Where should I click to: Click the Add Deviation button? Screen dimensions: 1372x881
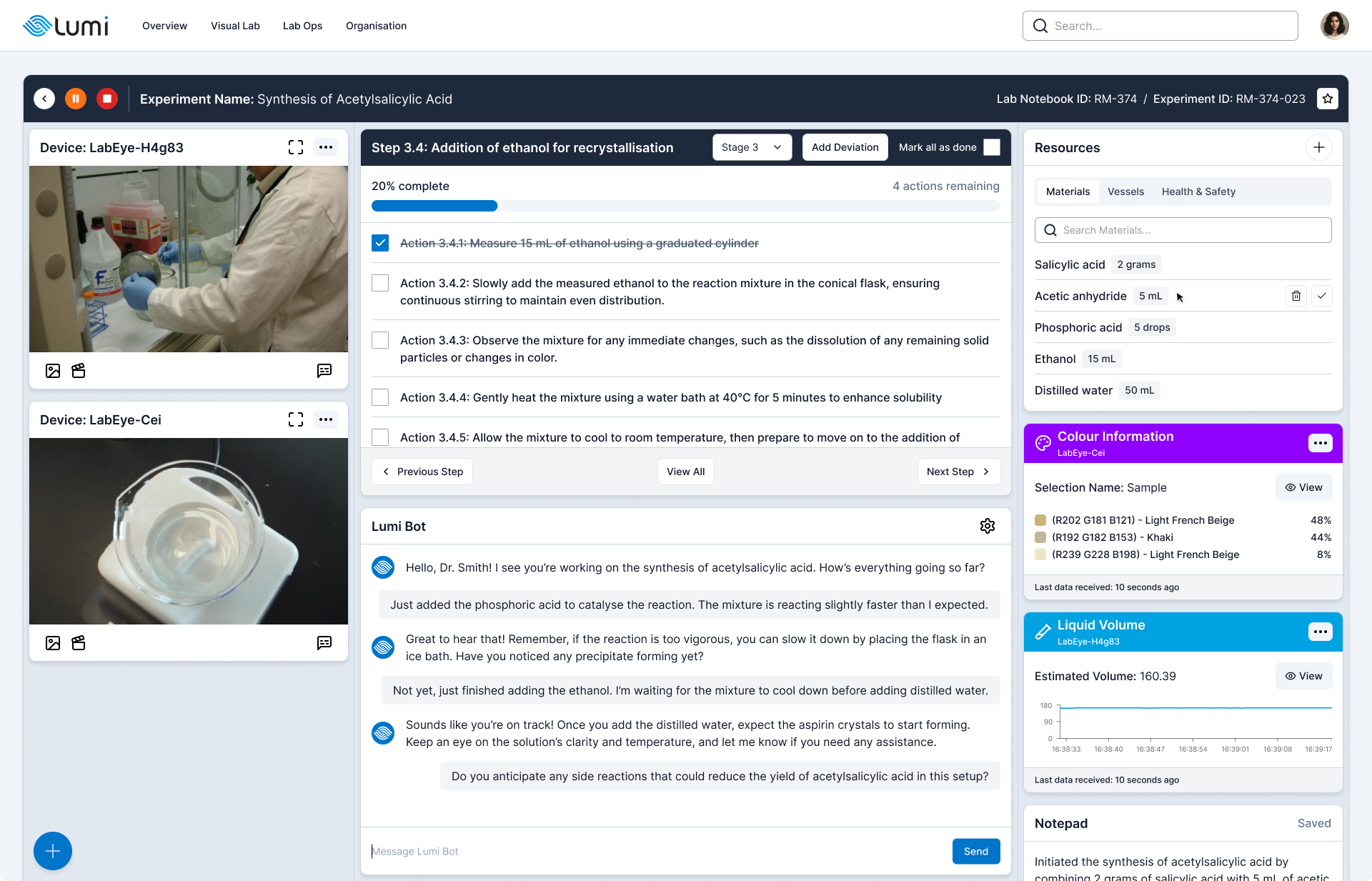pos(845,147)
